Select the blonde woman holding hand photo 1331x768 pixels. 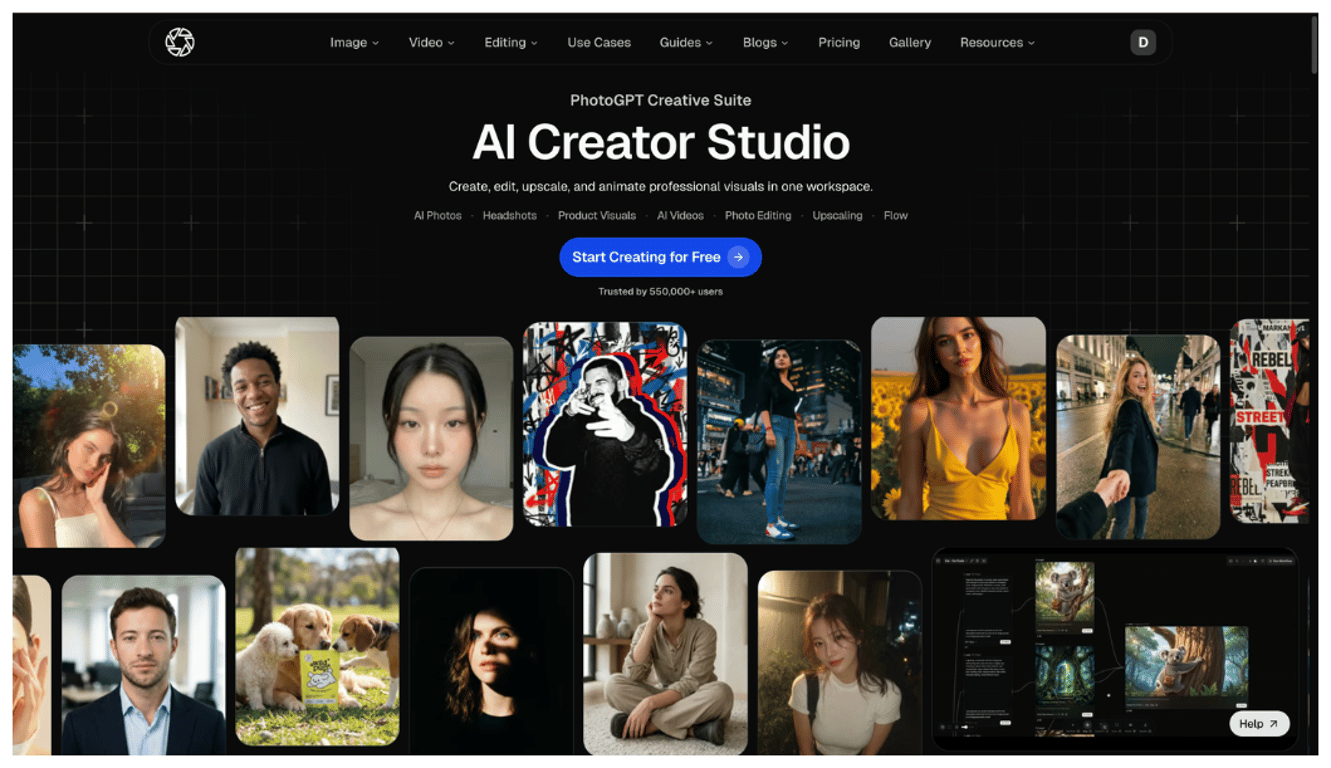point(1138,437)
